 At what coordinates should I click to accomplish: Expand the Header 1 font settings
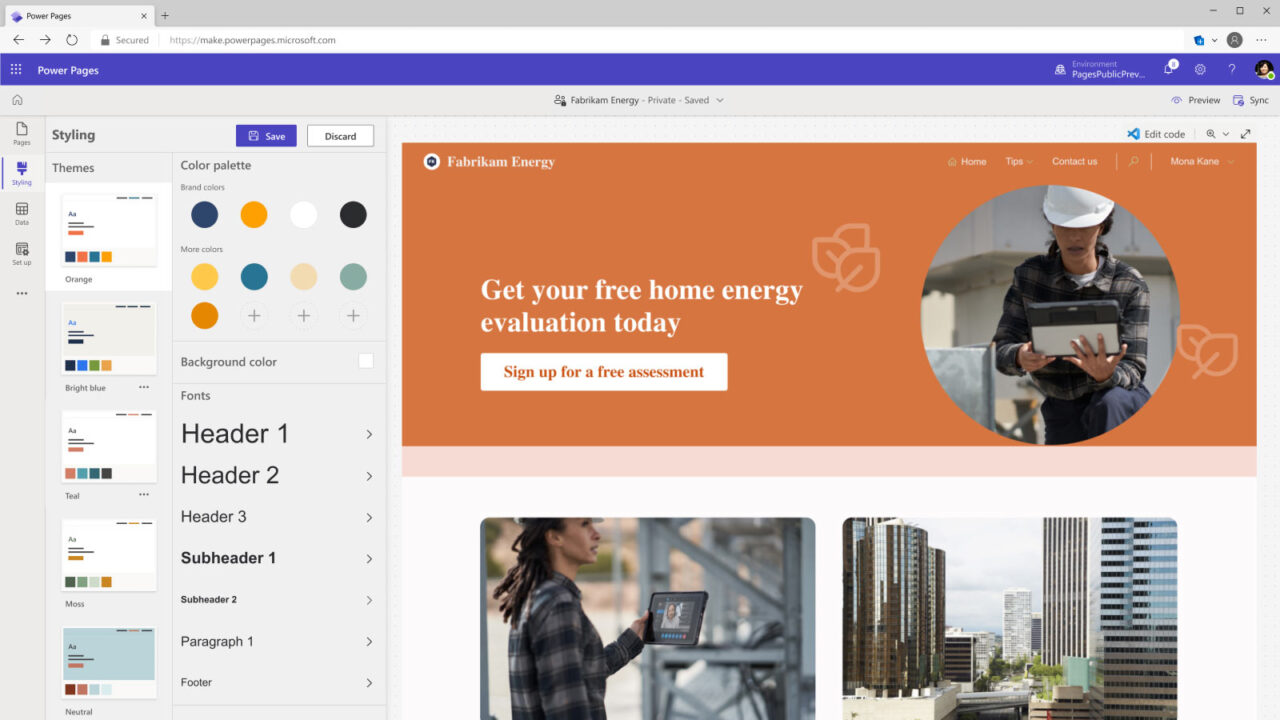[368, 434]
